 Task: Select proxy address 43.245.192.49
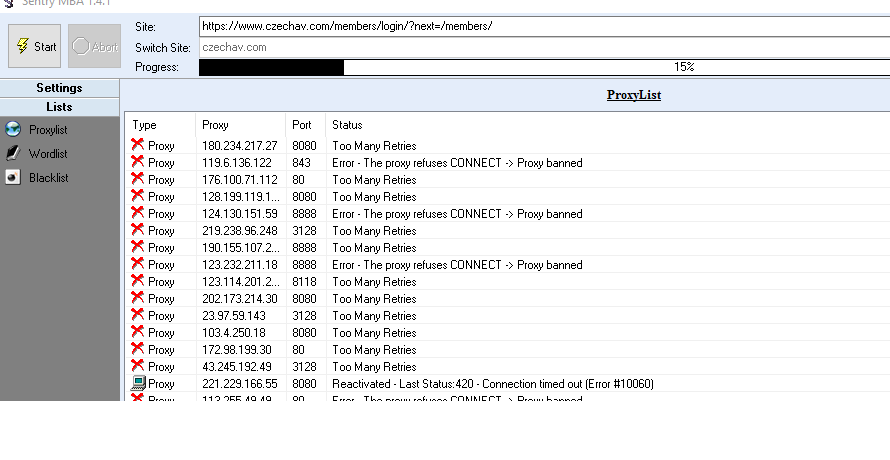tap(237, 367)
